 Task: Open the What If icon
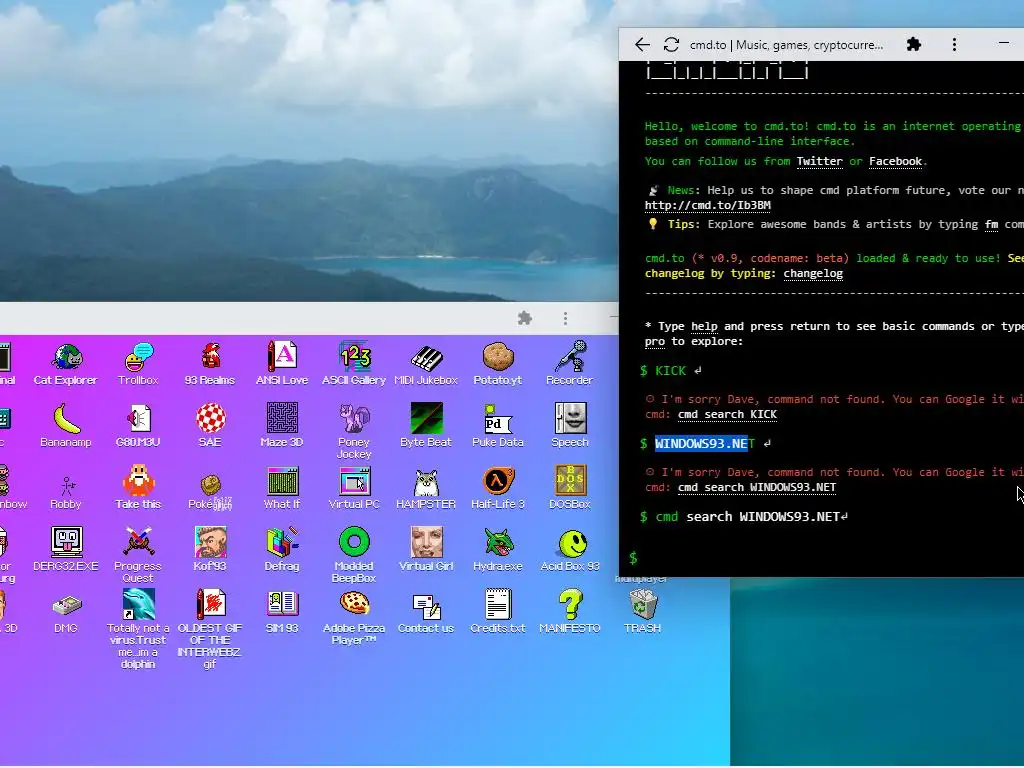pos(281,488)
